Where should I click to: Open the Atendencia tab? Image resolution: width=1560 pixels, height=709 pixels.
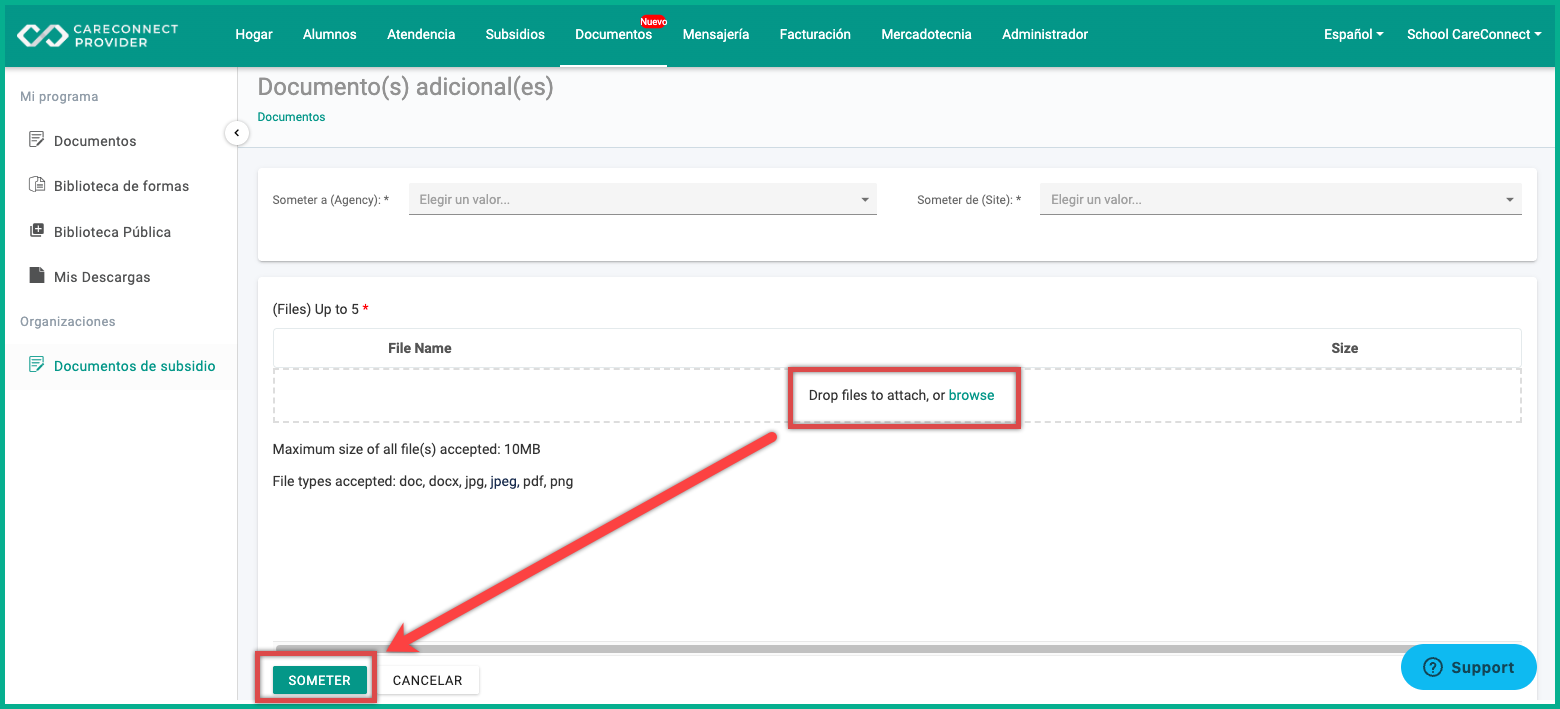pyautogui.click(x=421, y=34)
